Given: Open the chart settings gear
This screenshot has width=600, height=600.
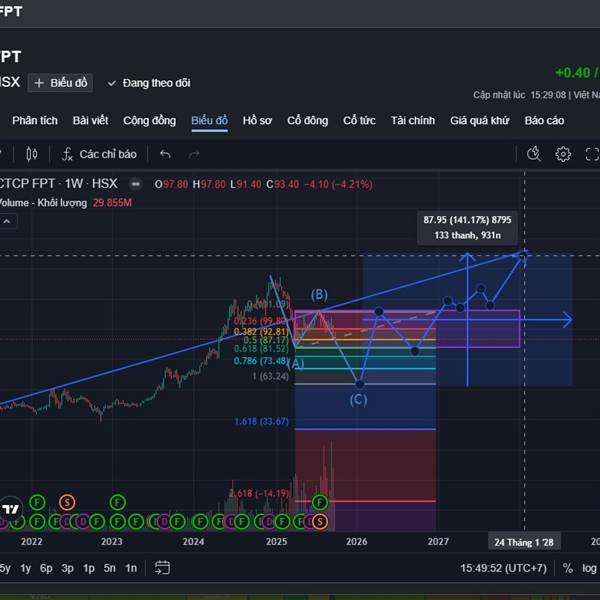Looking at the screenshot, I should (x=563, y=154).
